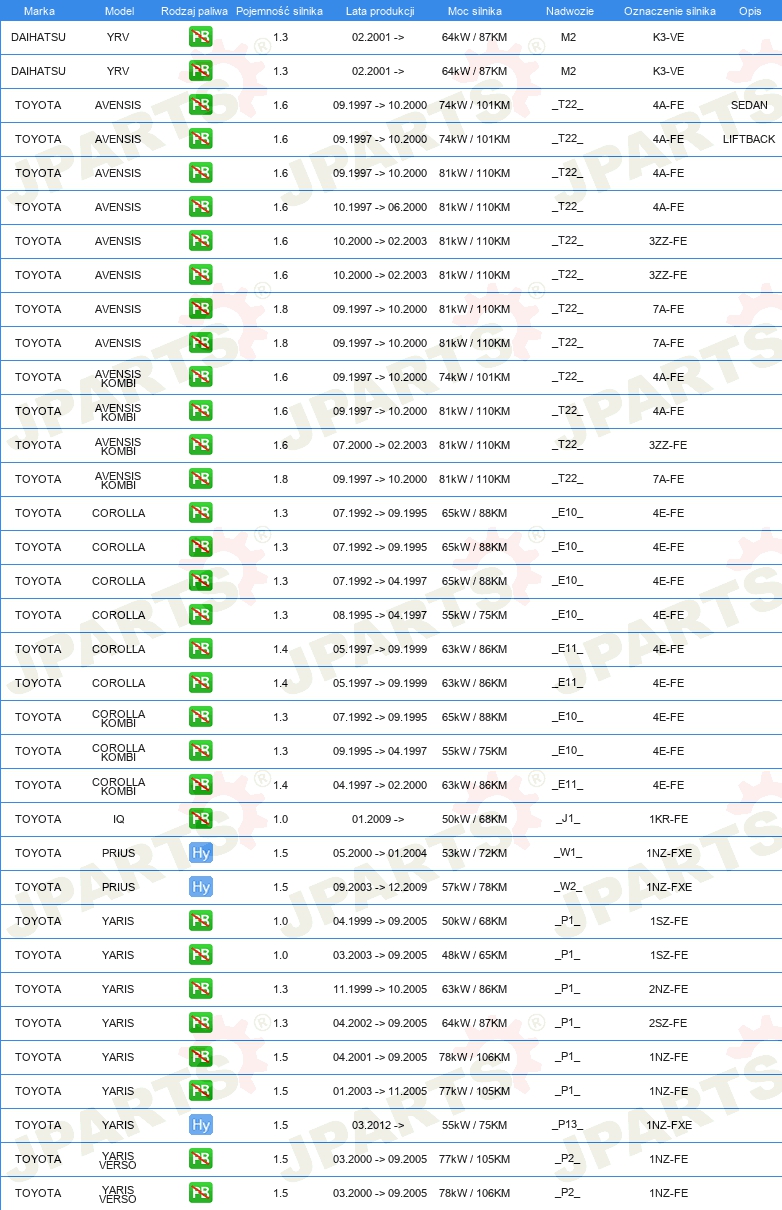Click the petrol icon in the Toyota IQ row
The height and width of the screenshot is (1210, 782).
201,819
